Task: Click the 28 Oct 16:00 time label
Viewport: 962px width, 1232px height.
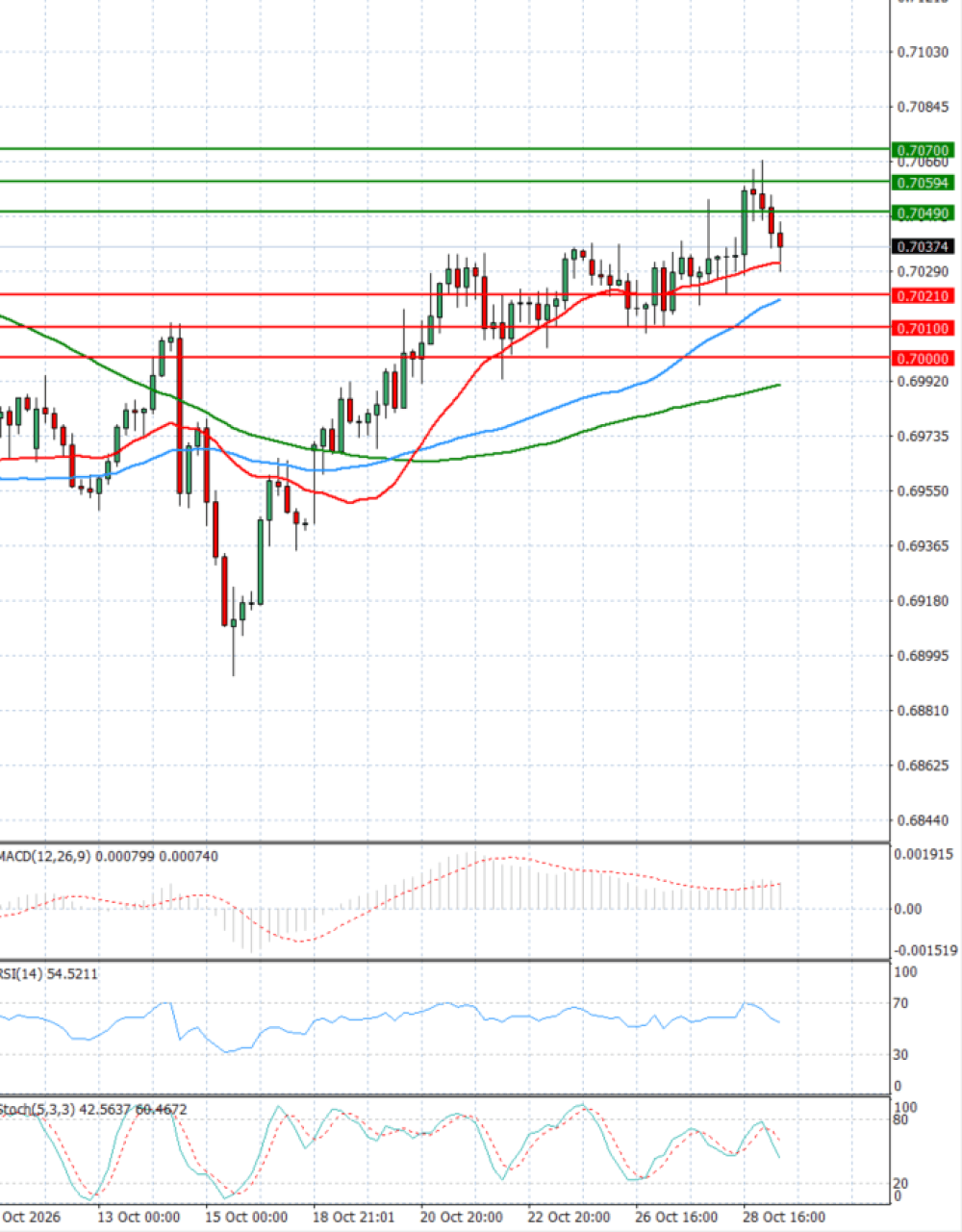Action: (x=785, y=1218)
